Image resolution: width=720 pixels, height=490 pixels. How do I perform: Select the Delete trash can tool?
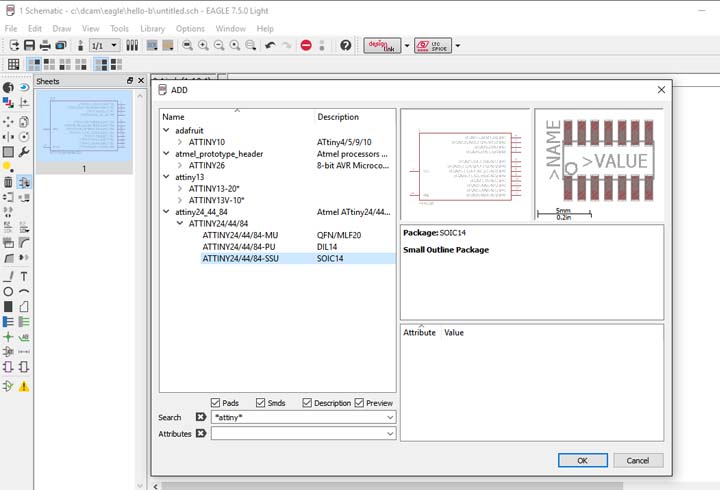[8, 182]
